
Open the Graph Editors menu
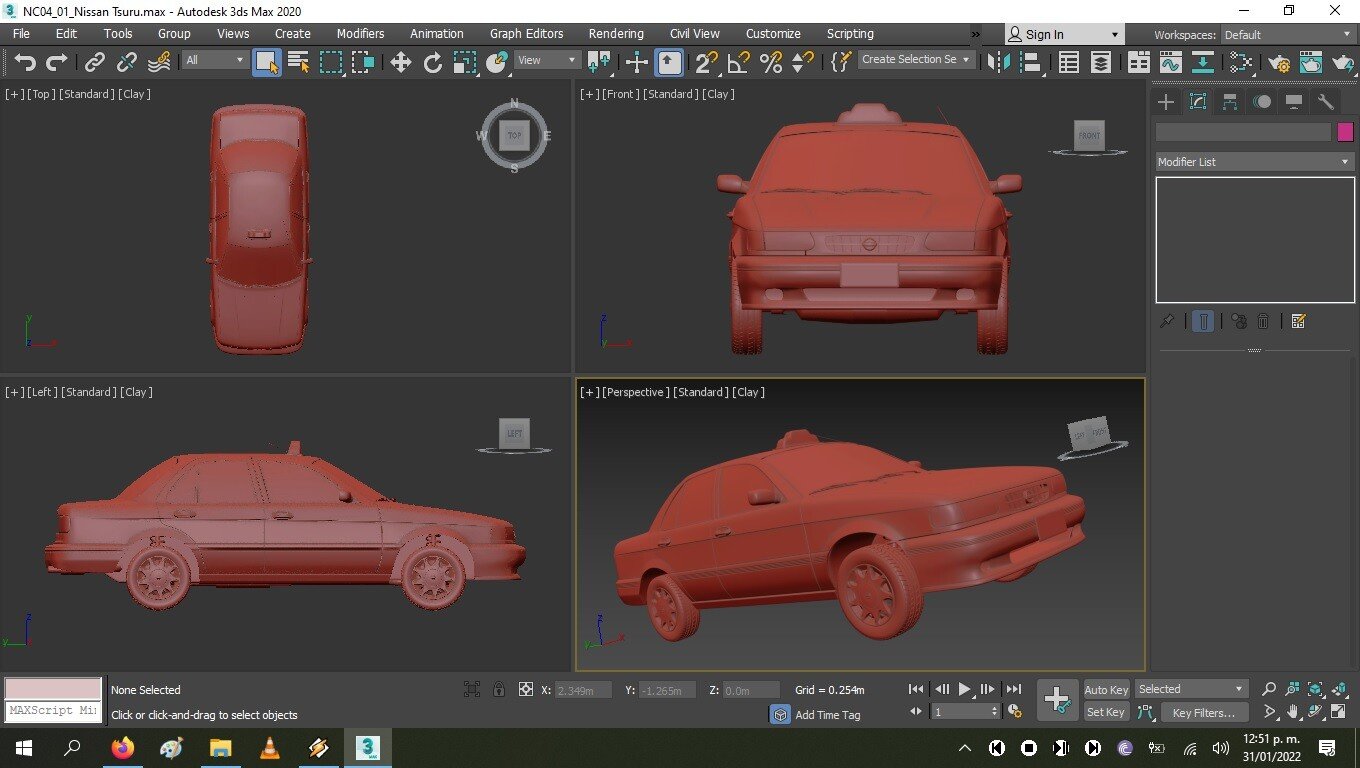tap(526, 33)
